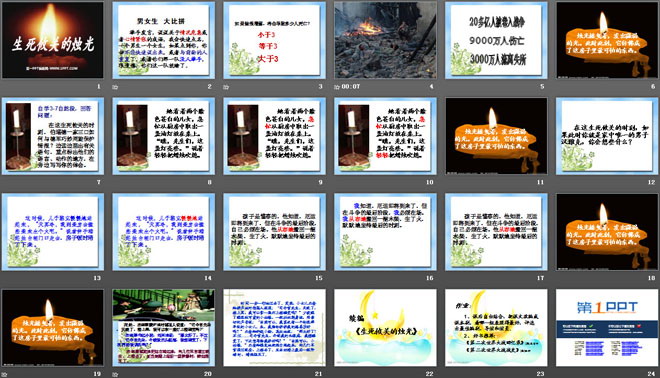Click slide number label 1
Viewport: 660px width, 378px height.
click(x=99, y=86)
